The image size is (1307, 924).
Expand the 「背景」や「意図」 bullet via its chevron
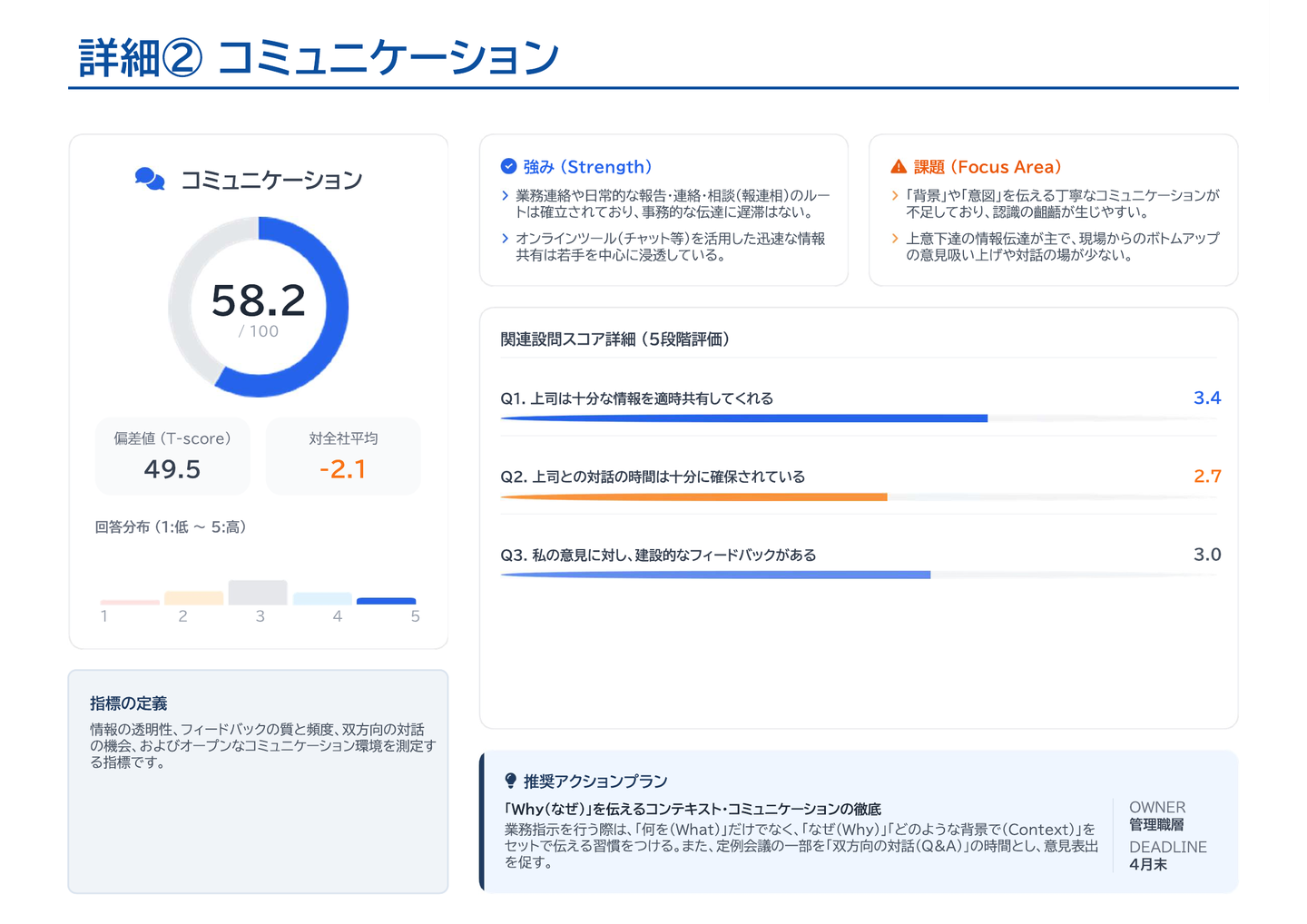[895, 195]
